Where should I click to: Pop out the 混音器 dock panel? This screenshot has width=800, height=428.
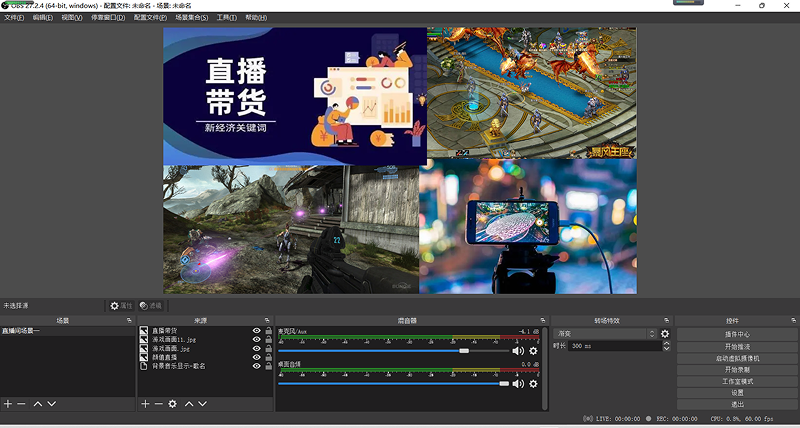coord(543,320)
